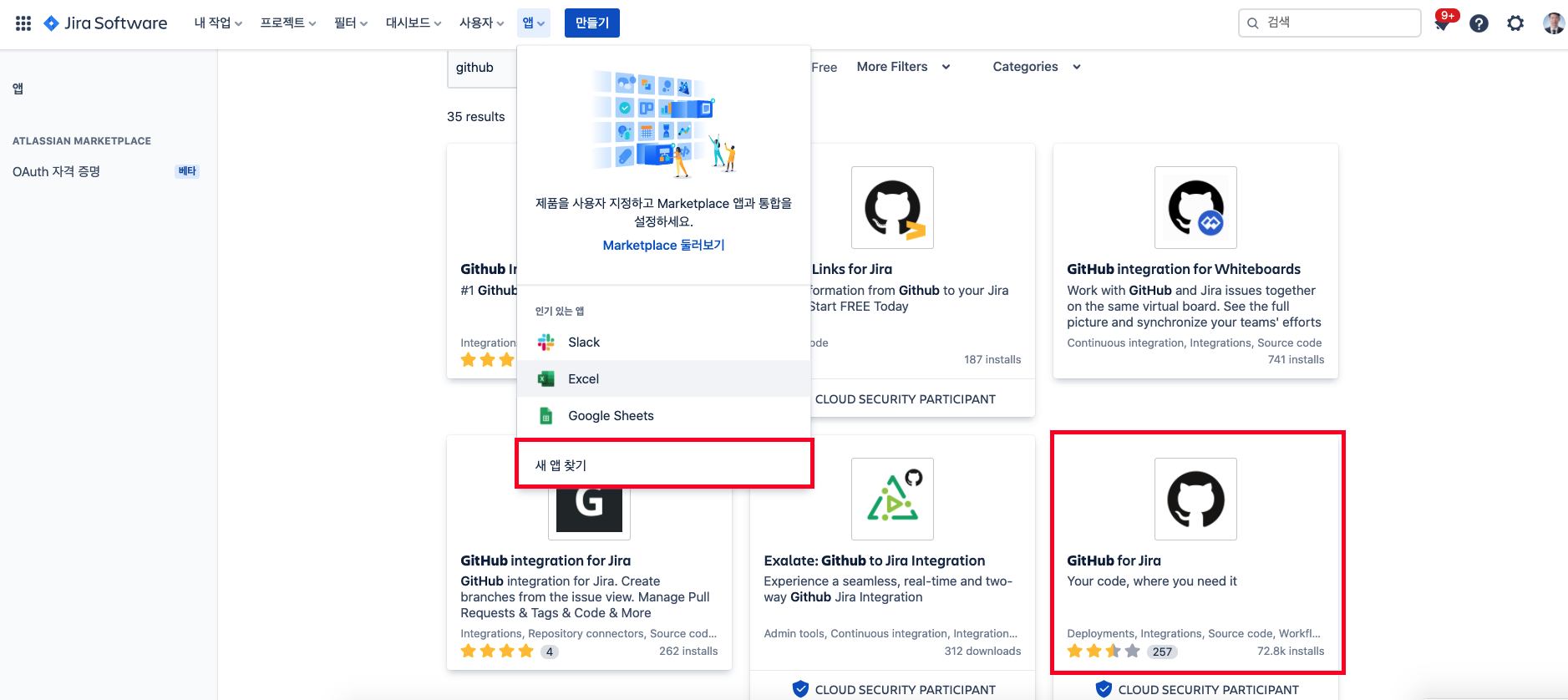Image resolution: width=1568 pixels, height=700 pixels.
Task: Click the shield icon under Exalate card
Action: 800,689
